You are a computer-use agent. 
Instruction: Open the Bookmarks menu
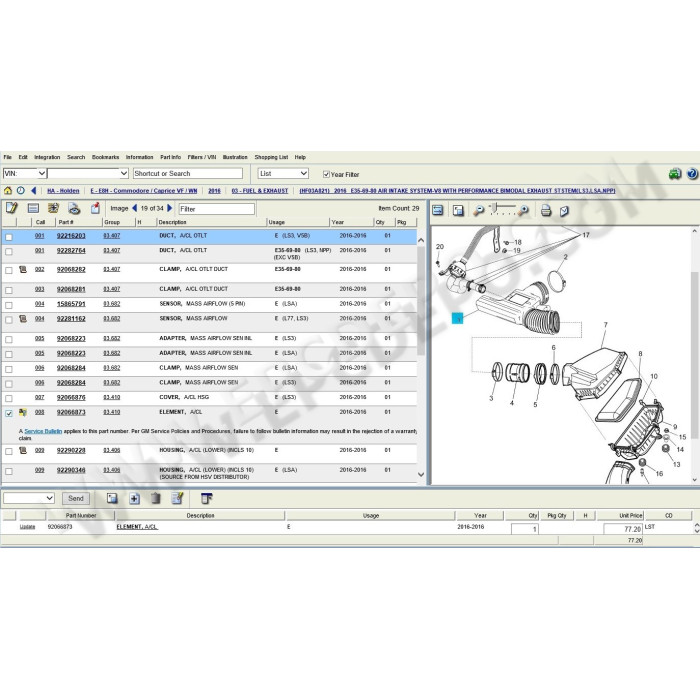click(x=105, y=157)
